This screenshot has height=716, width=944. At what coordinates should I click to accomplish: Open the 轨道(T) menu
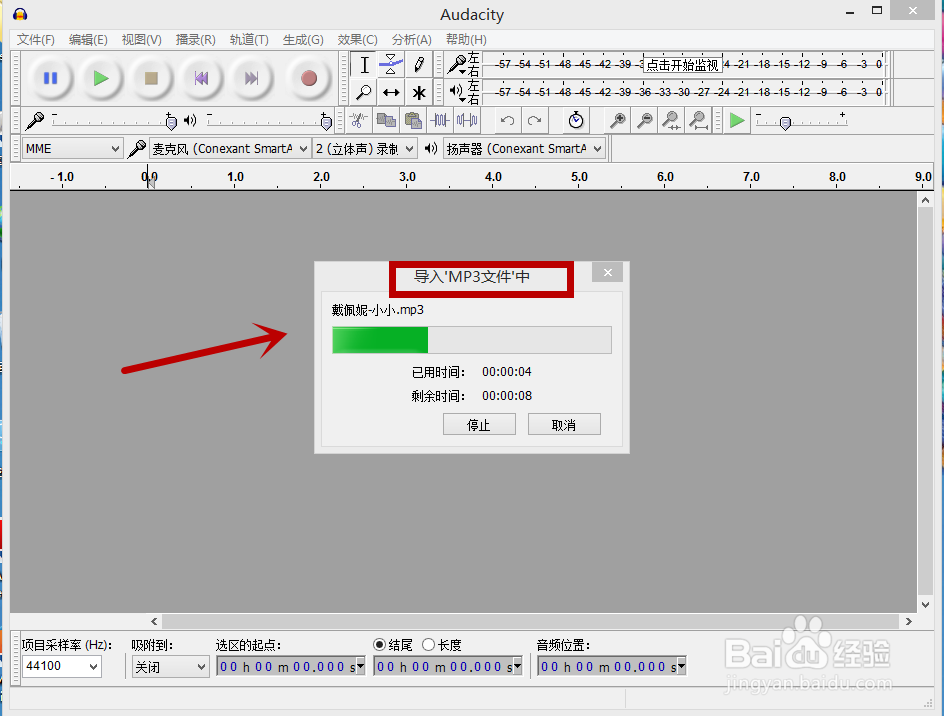coord(249,40)
